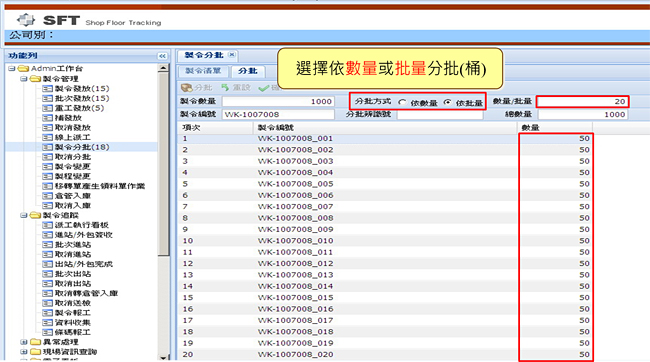Click the icon beside 派工執行看板

48,225
